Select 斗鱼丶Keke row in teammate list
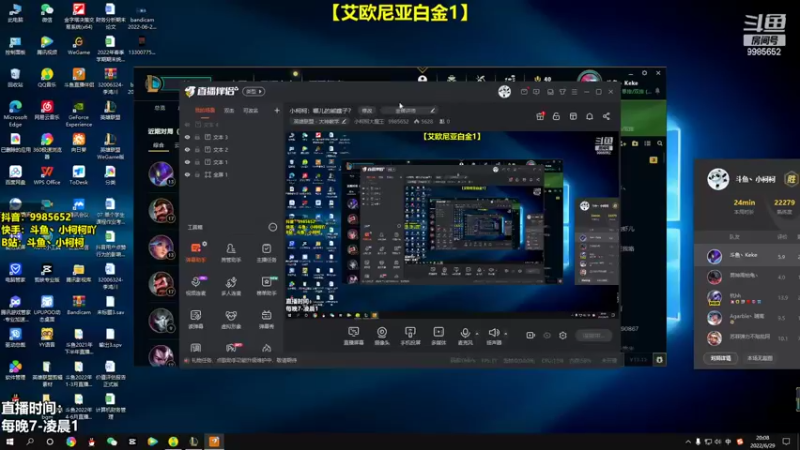800x450 pixels. pos(747,256)
